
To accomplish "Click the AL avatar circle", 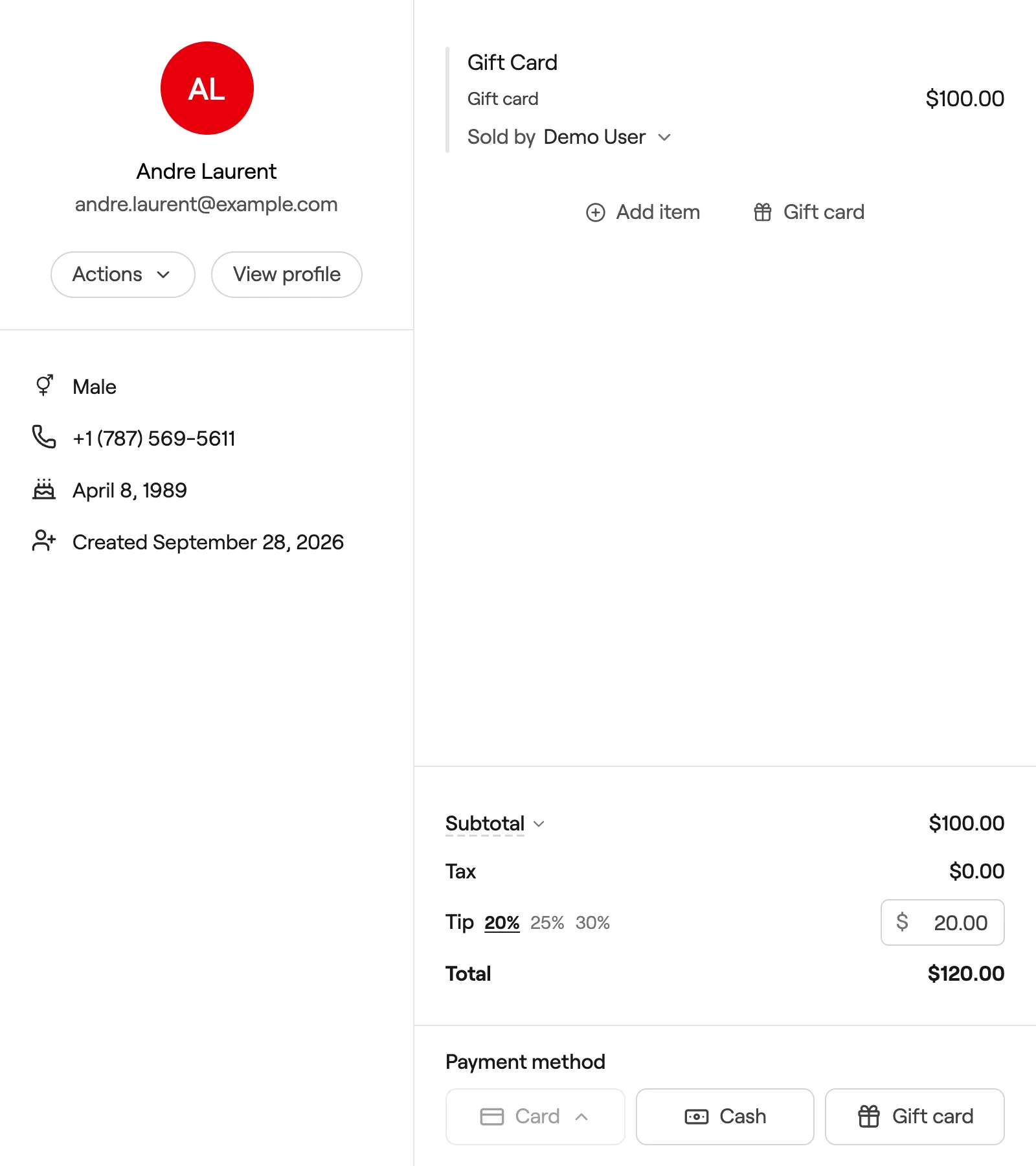I will [207, 88].
